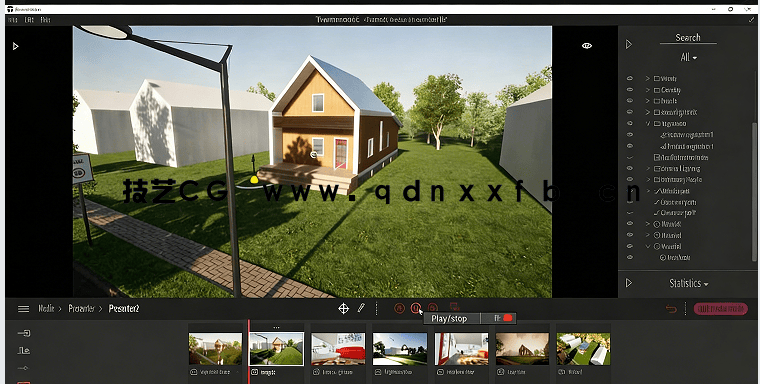Select the bottommost child item in scene tree
Image resolution: width=760 pixels, height=384 pixels.
coord(675,257)
